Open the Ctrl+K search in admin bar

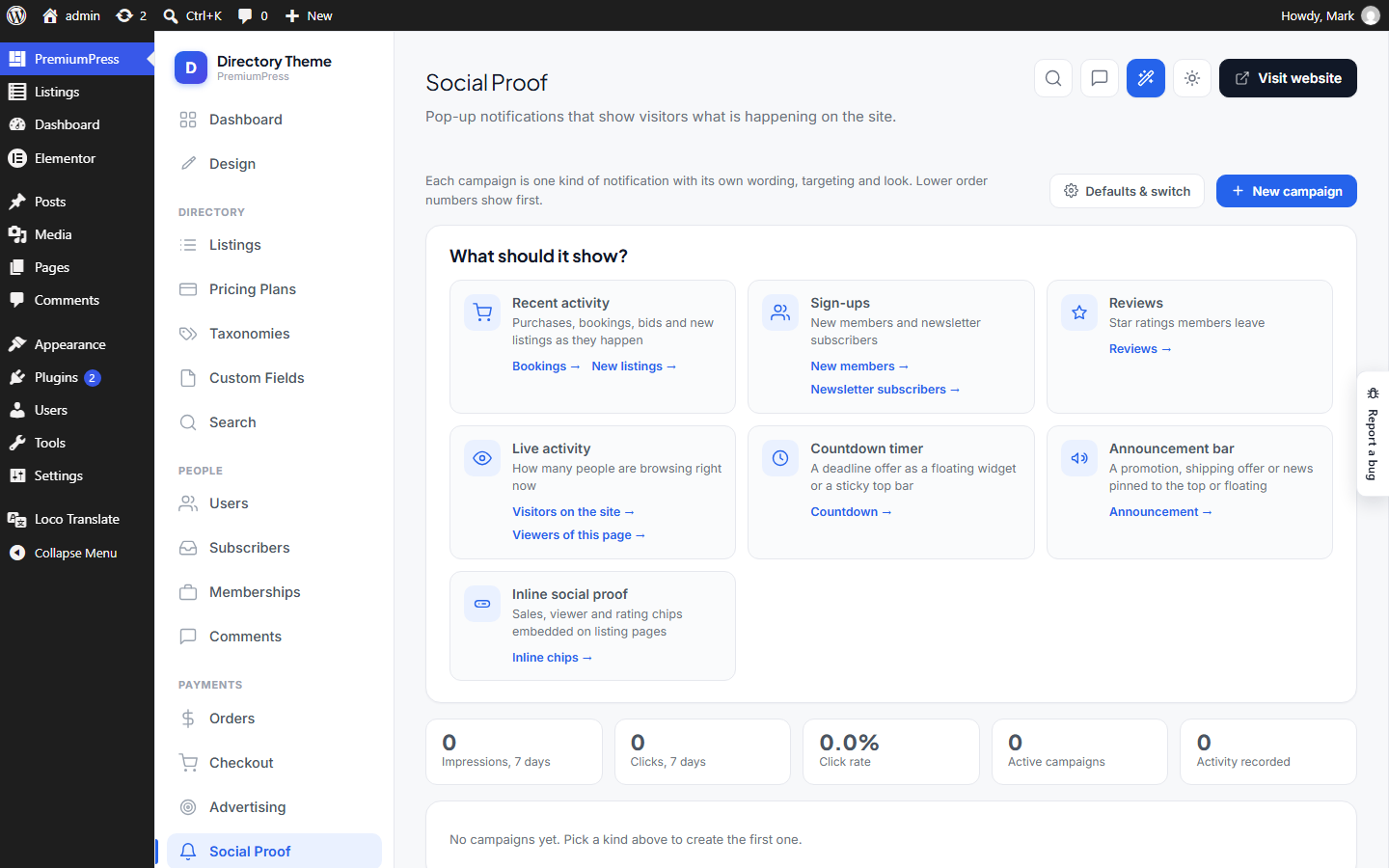193,15
